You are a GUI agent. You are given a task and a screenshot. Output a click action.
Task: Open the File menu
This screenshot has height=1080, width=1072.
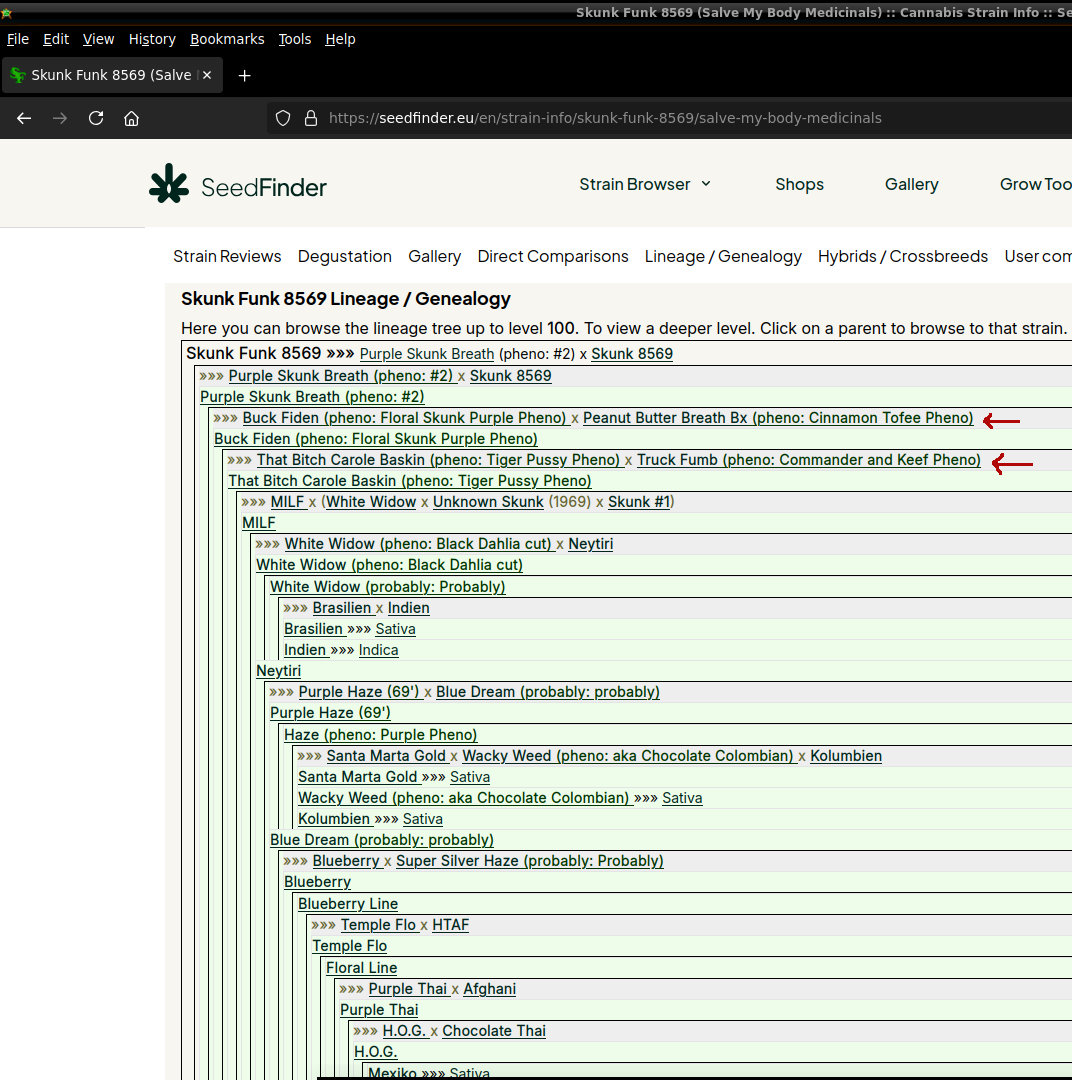(x=18, y=39)
